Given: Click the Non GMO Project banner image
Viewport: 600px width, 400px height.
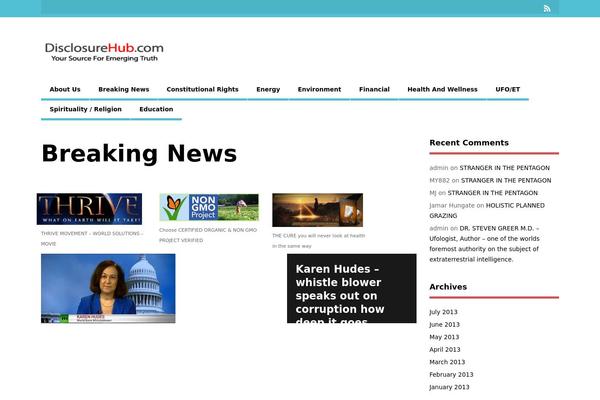Looking at the screenshot, I should (x=209, y=207).
